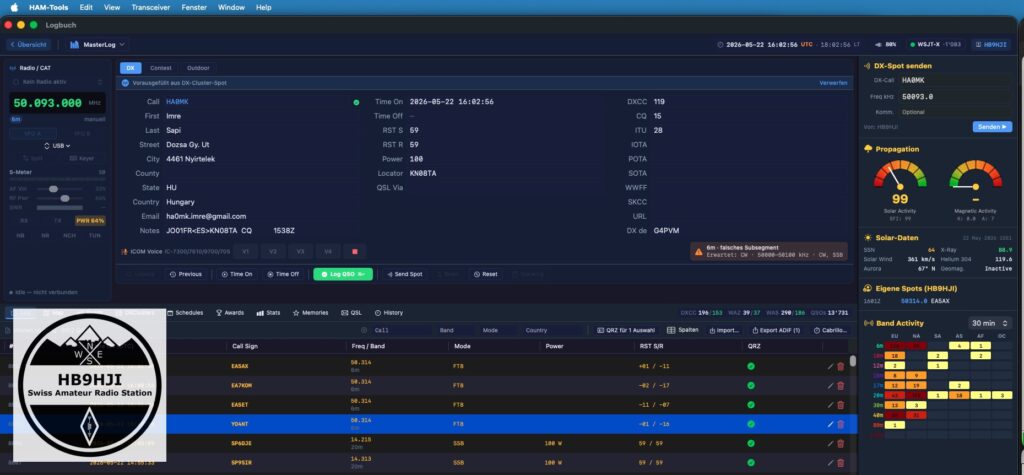Image resolution: width=1024 pixels, height=475 pixels.
Task: Open the Country filter dropdown
Action: (x=552, y=331)
